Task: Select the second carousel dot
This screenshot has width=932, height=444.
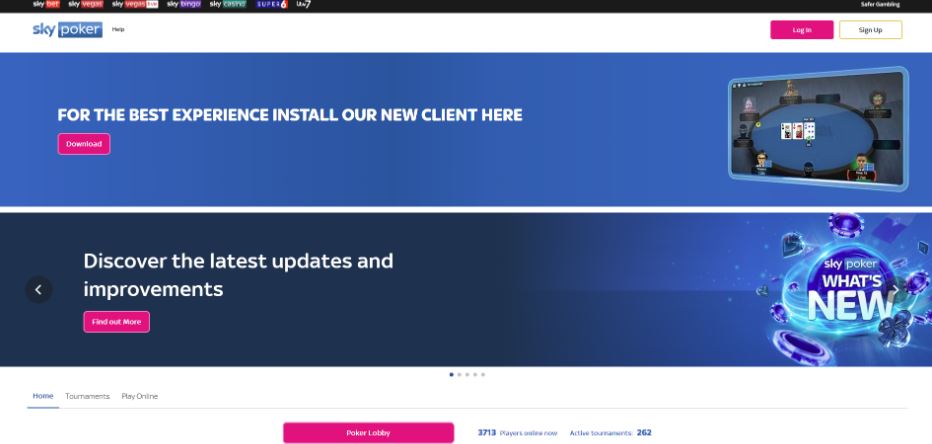Action: pyautogui.click(x=459, y=374)
